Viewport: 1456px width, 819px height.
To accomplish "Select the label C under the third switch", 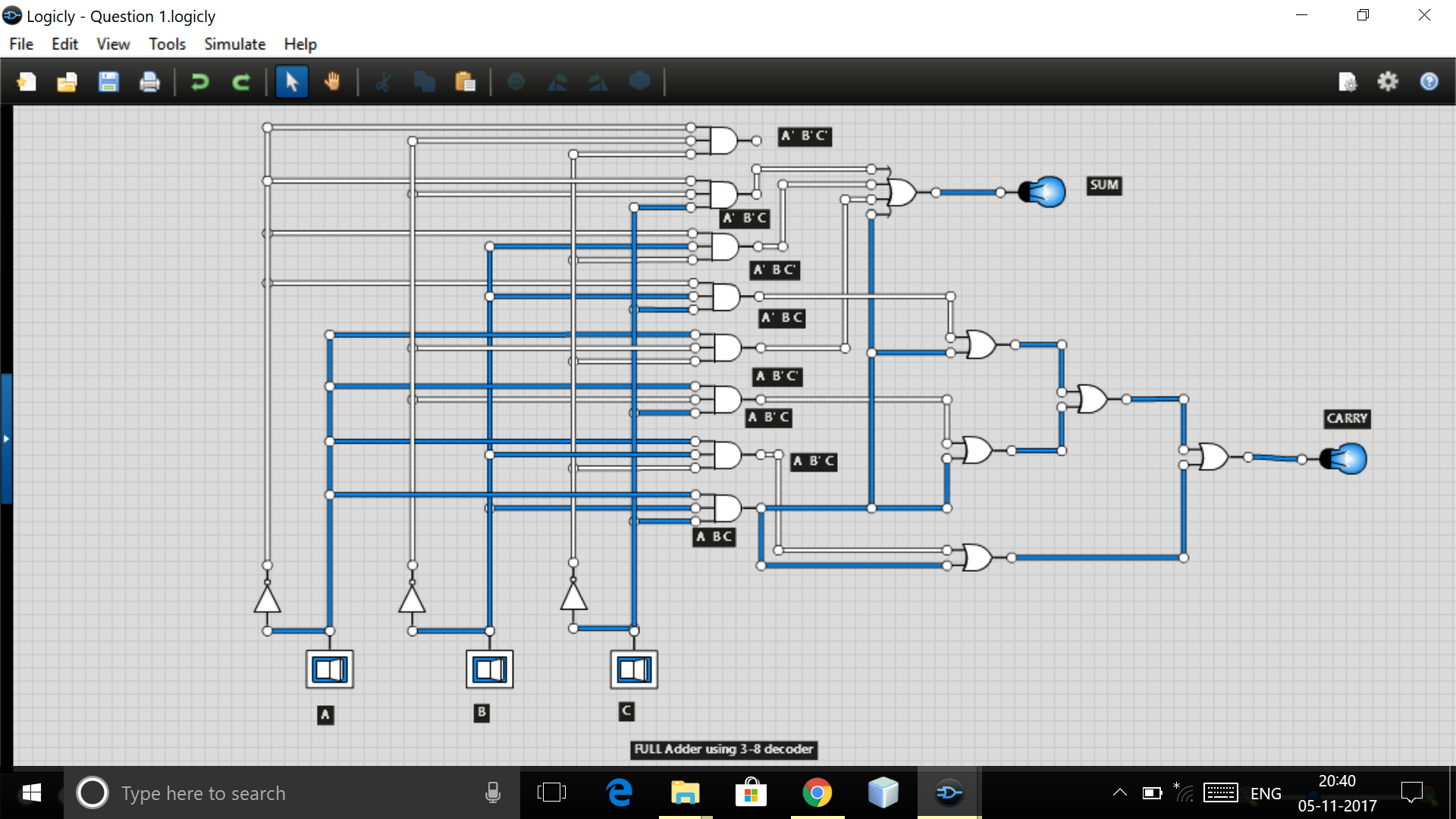I will tap(626, 711).
